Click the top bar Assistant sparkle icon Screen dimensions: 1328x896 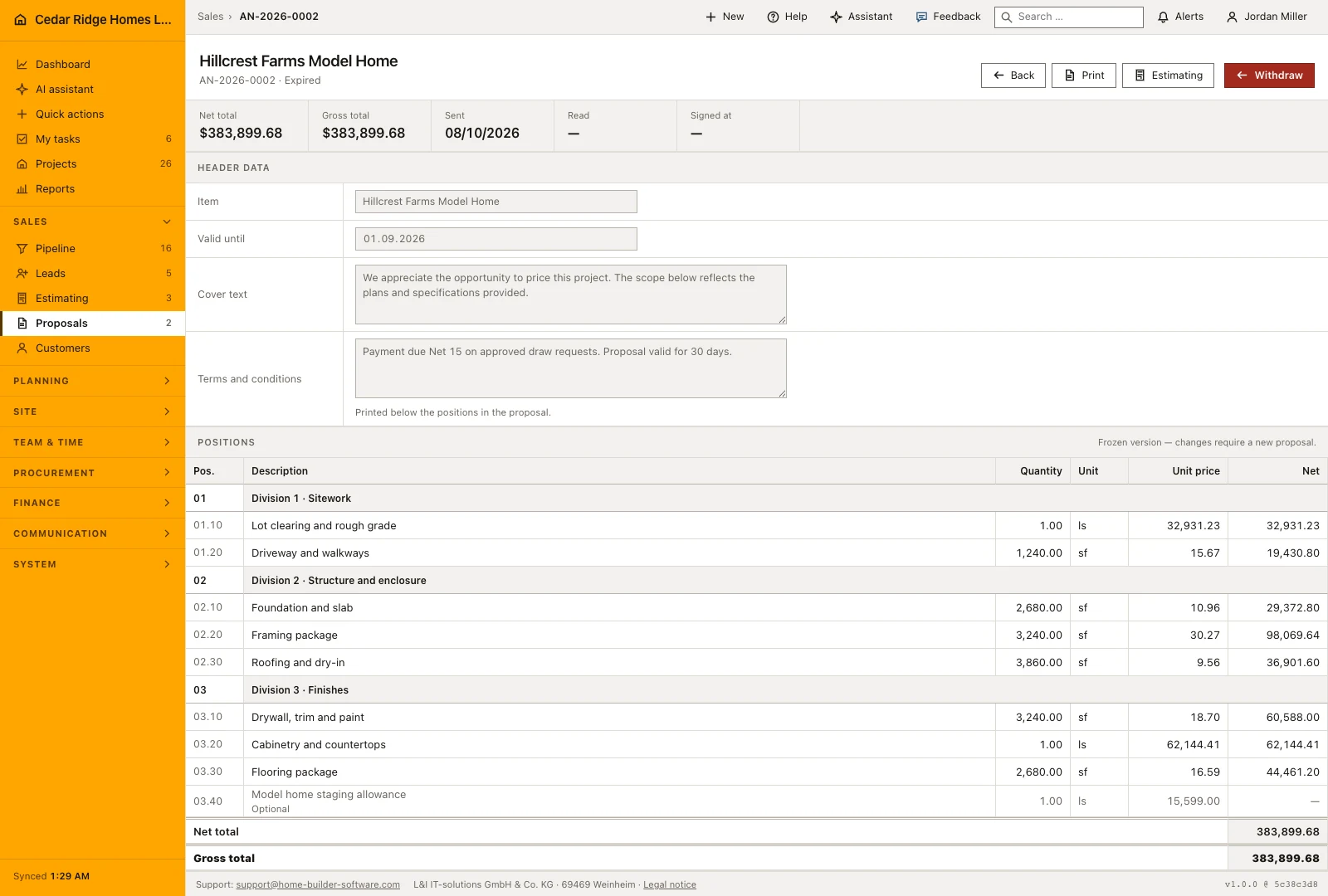[836, 17]
